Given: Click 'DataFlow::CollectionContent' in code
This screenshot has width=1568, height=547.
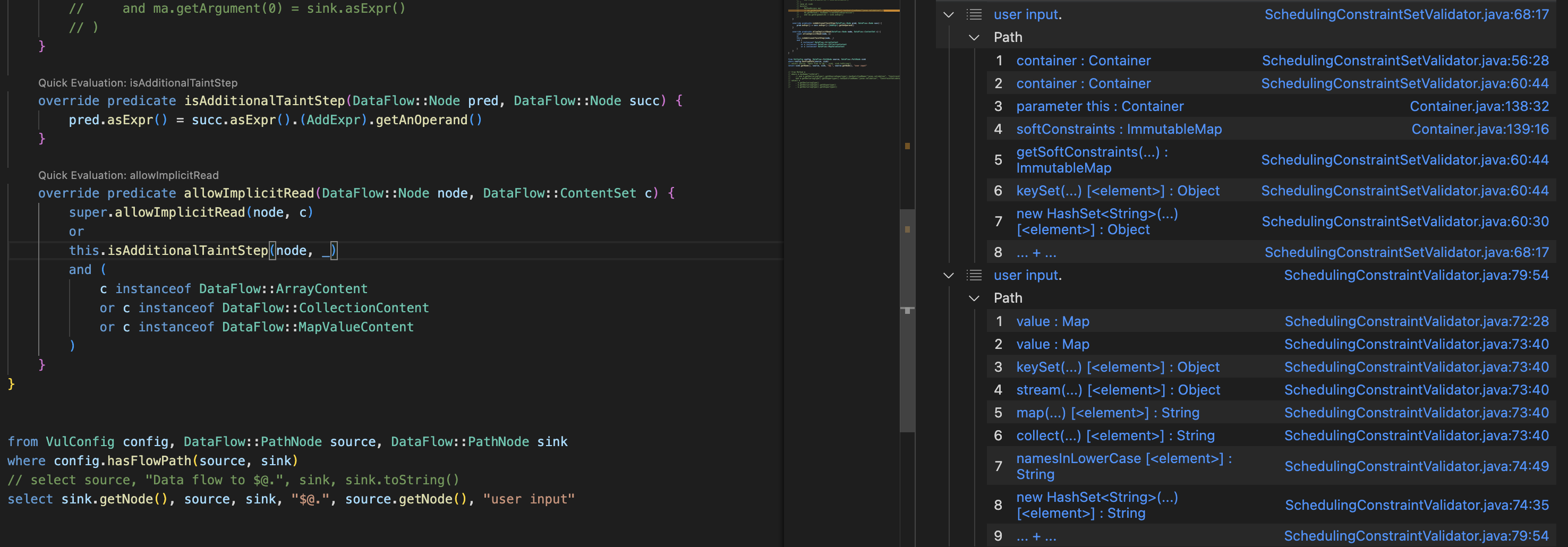Looking at the screenshot, I should tap(325, 308).
